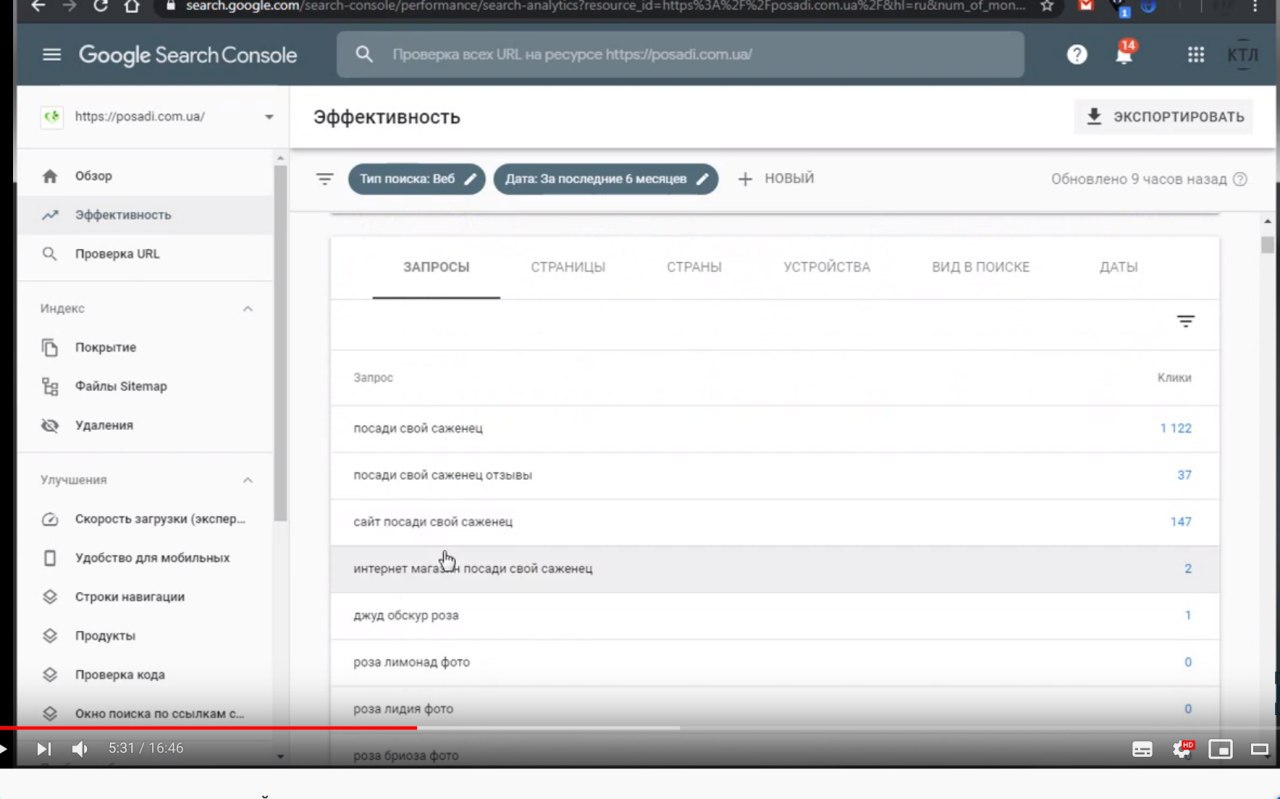The width and height of the screenshot is (1280, 799).
Task: Click the info icon next to update time
Action: coord(1240,179)
